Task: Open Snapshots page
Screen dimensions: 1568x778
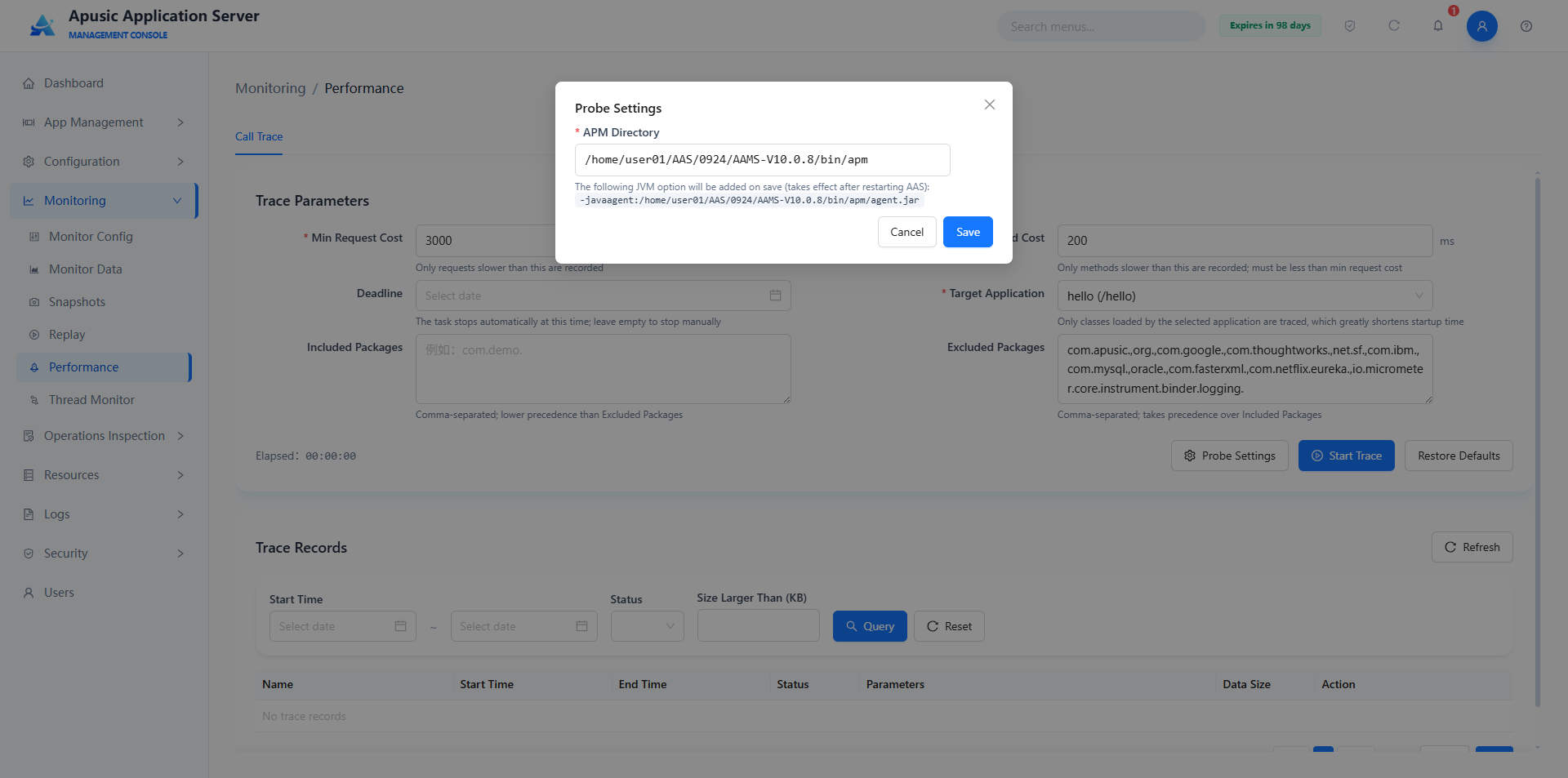Action: (x=104, y=302)
